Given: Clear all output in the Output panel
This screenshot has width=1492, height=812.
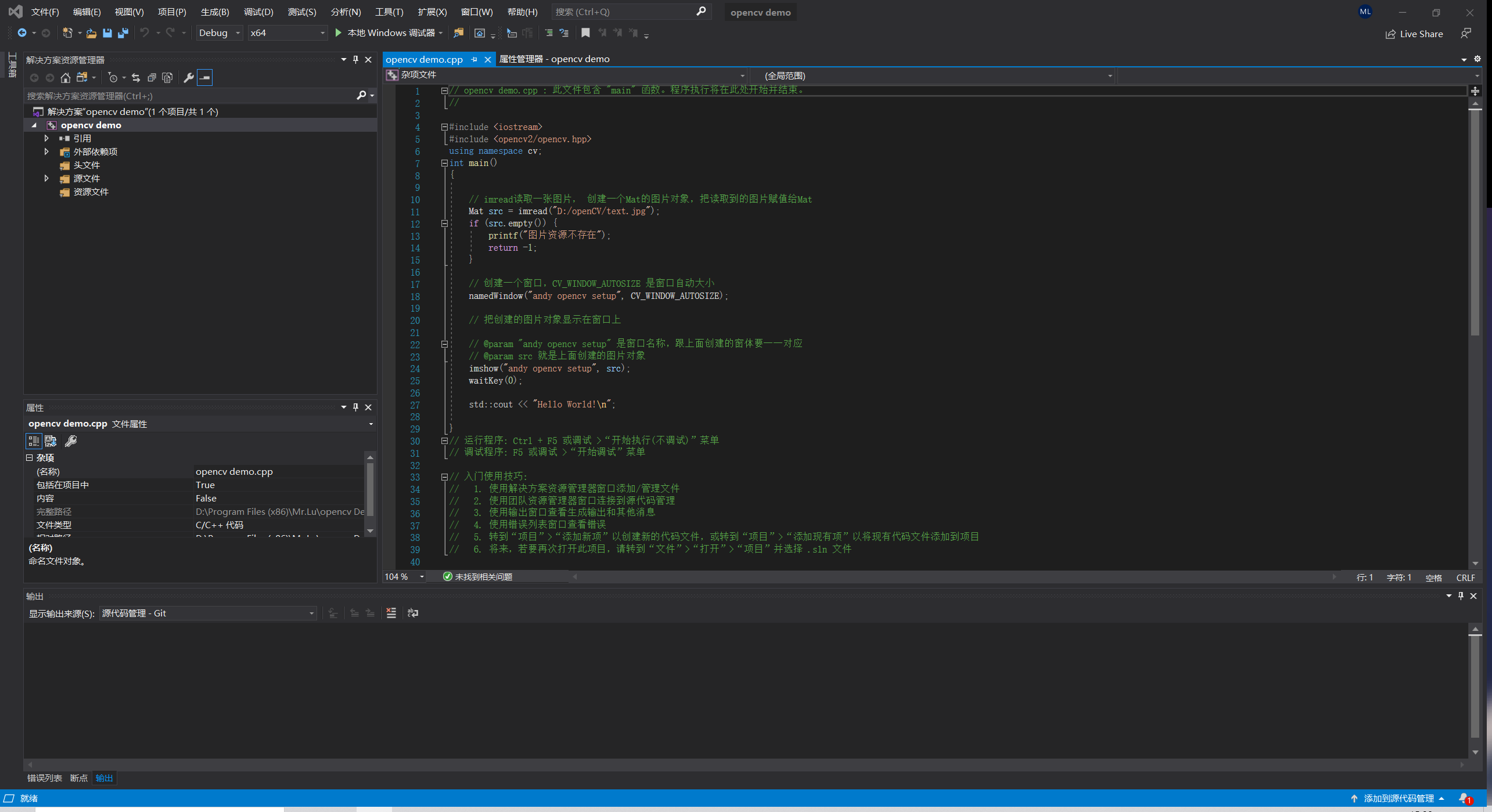Looking at the screenshot, I should [391, 613].
